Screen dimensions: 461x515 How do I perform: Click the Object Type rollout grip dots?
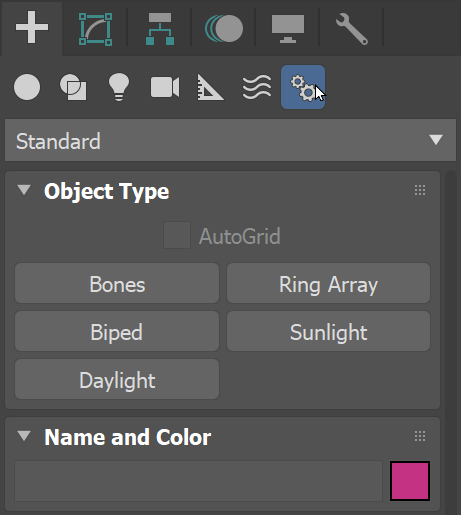tap(420, 190)
